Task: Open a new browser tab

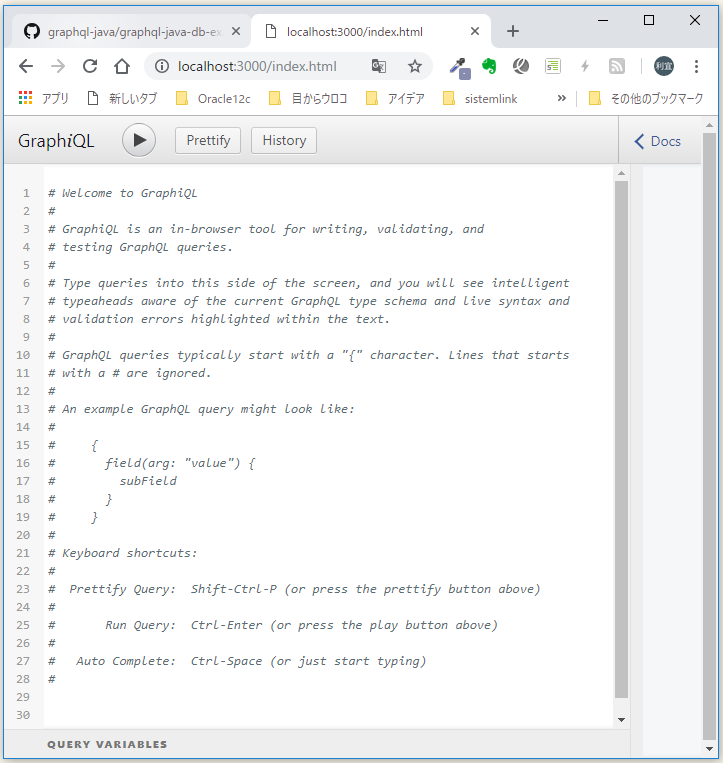Action: click(512, 32)
